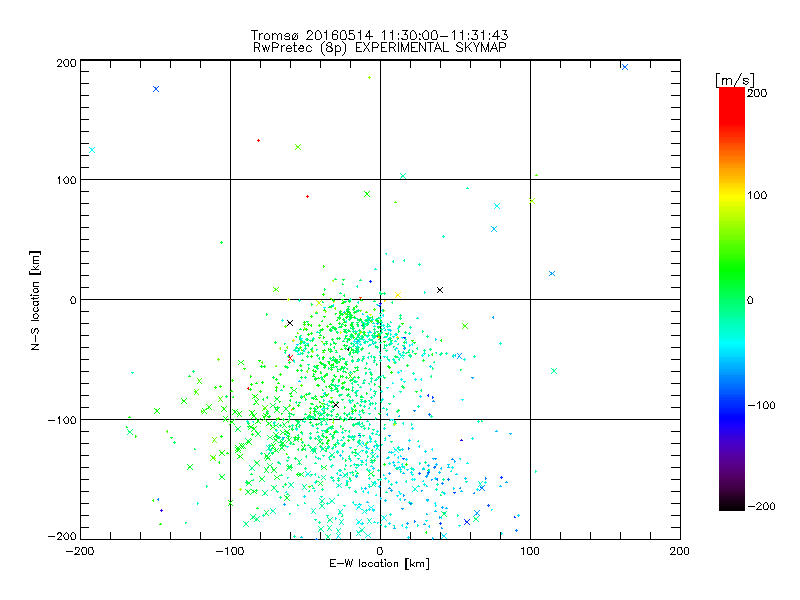This screenshot has height=600, width=800.
Task: Click the subtitle "RwPretec (8p) EXPERIMENTAL SKYMAP"
Action: (x=379, y=47)
